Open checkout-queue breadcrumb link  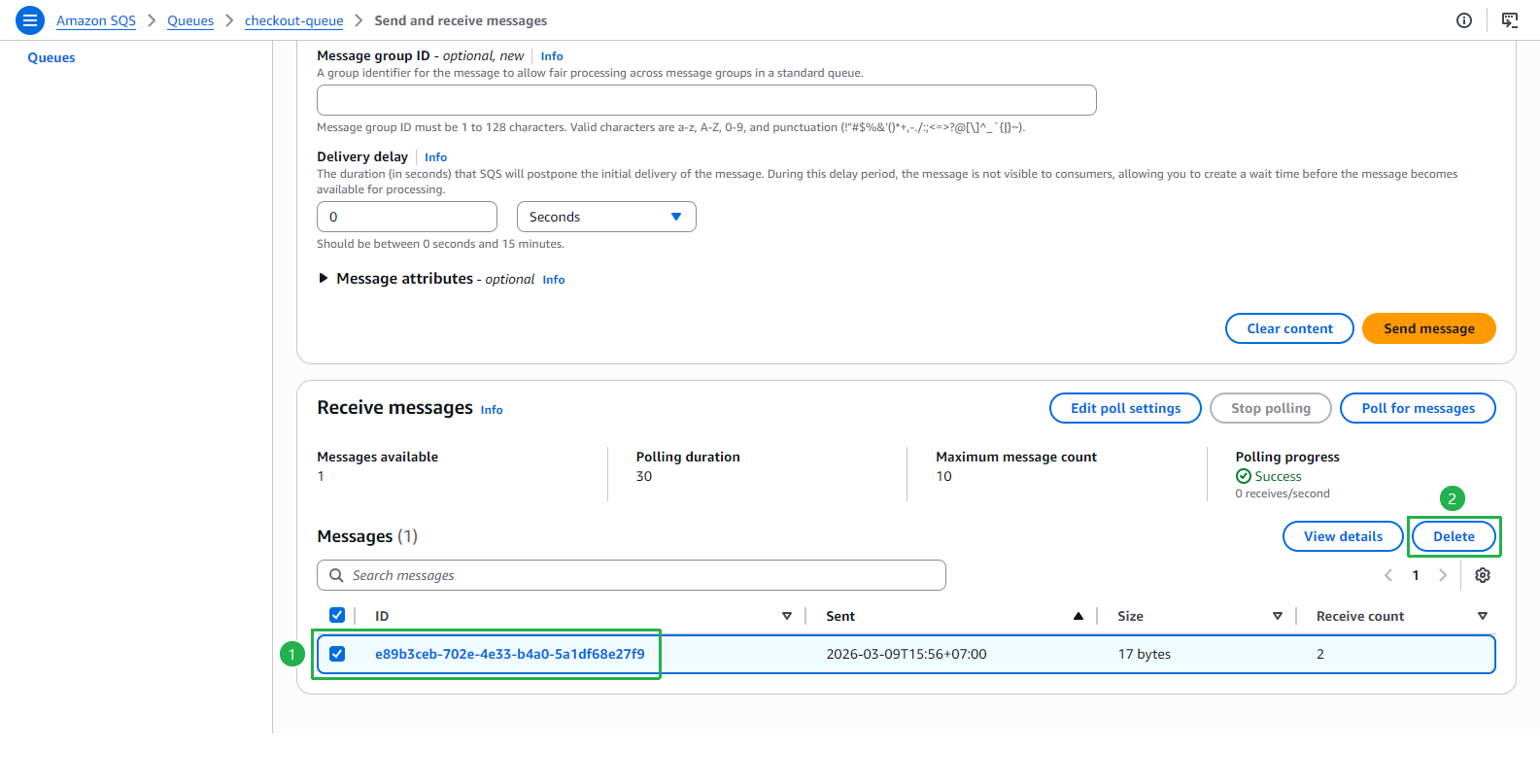click(294, 20)
